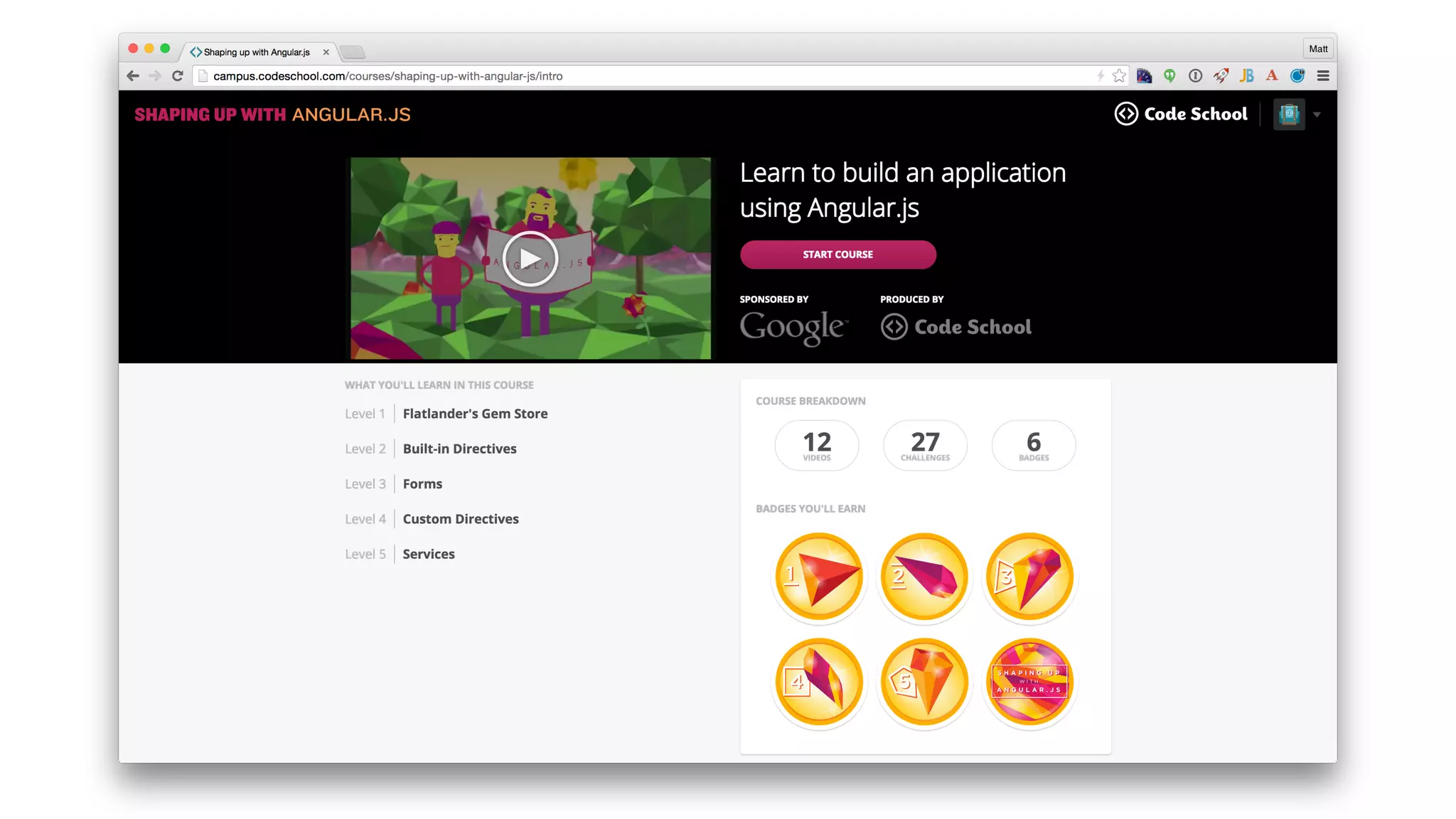Image resolution: width=1456 pixels, height=819 pixels.
Task: Click the 'Badges You'll Earn' heading
Action: (810, 509)
